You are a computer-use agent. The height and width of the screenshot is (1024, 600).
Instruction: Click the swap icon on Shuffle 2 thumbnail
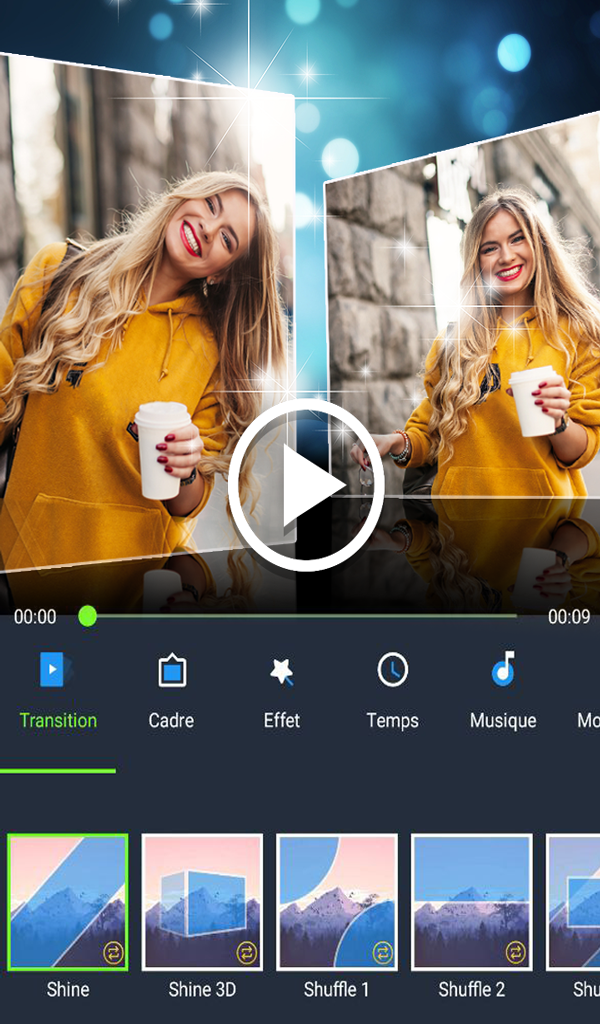[x=516, y=953]
